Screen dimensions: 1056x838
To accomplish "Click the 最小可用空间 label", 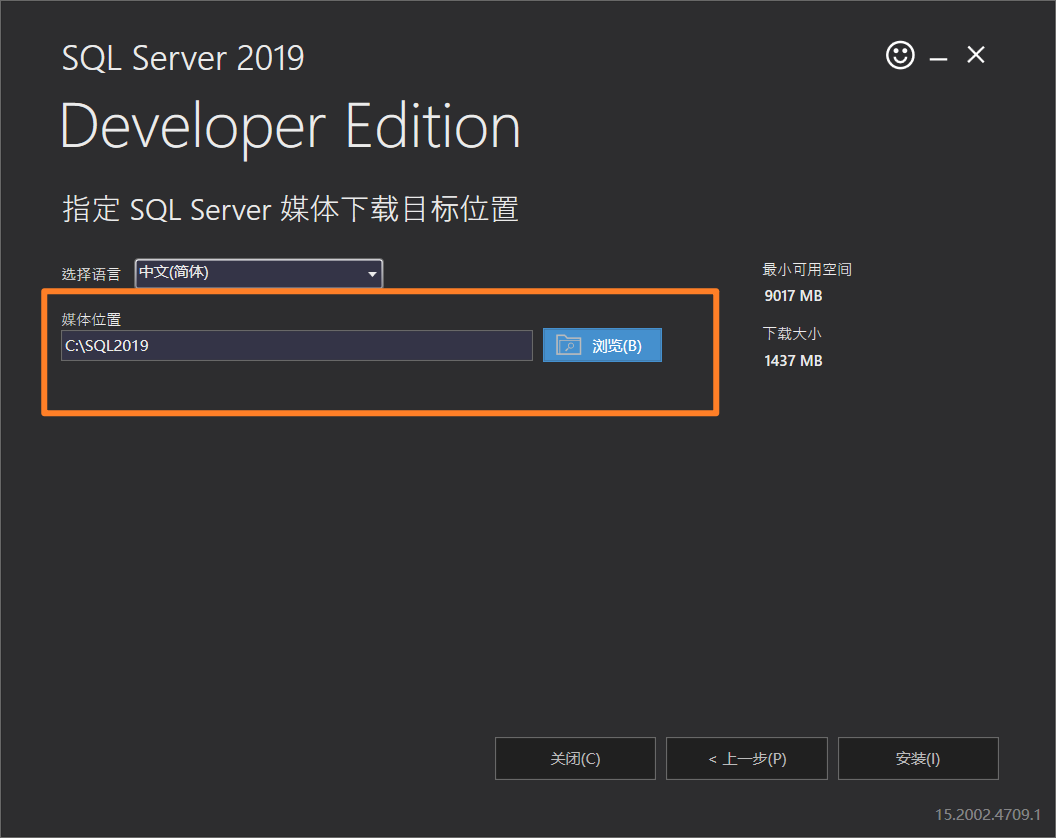I will click(807, 269).
